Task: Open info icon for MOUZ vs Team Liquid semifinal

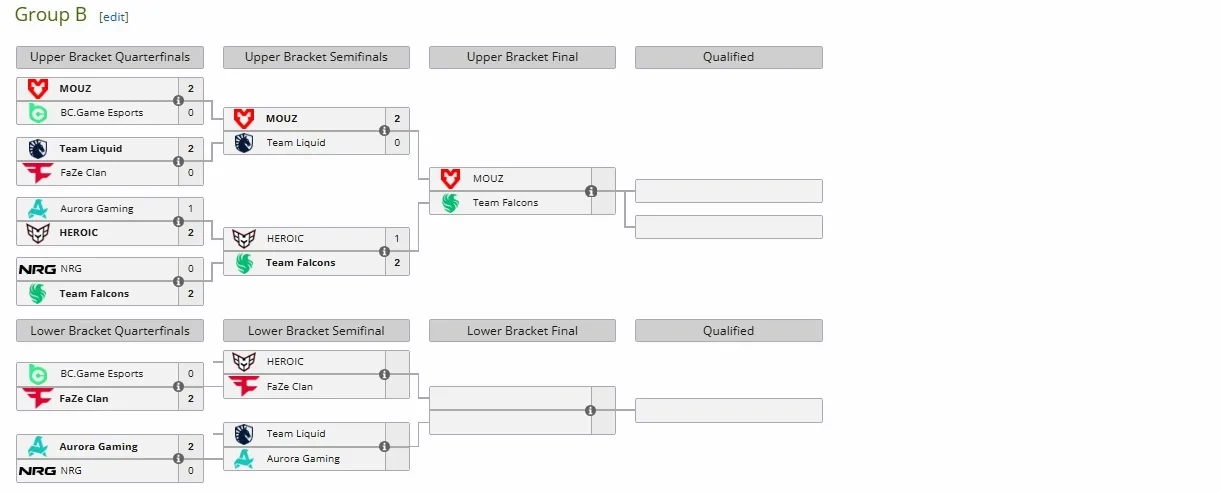Action: pos(384,131)
